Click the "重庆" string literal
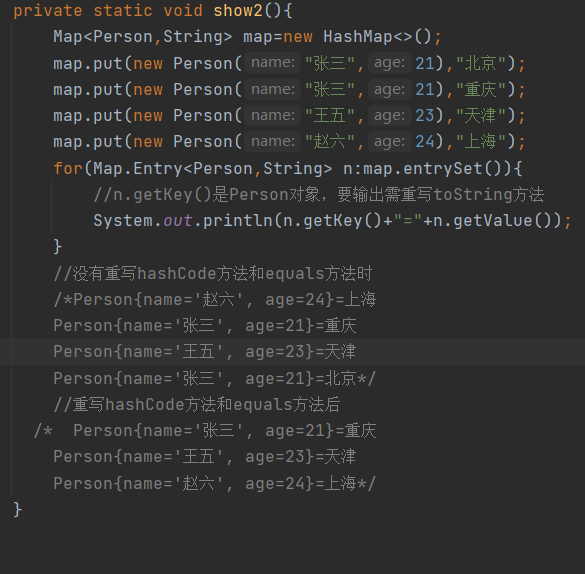Image resolution: width=585 pixels, height=574 pixels. point(481,90)
